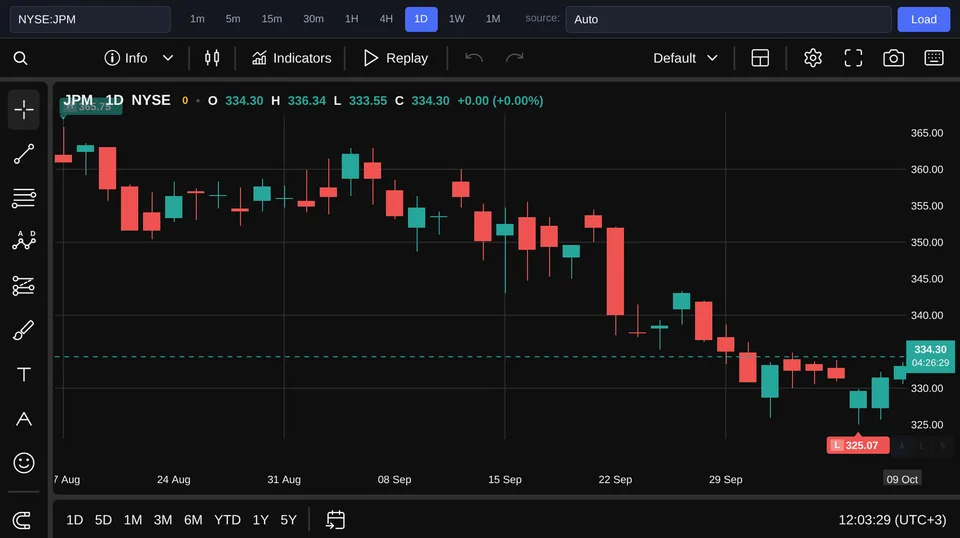This screenshot has width=960, height=538.
Task: Set date range to 3M
Action: click(163, 520)
